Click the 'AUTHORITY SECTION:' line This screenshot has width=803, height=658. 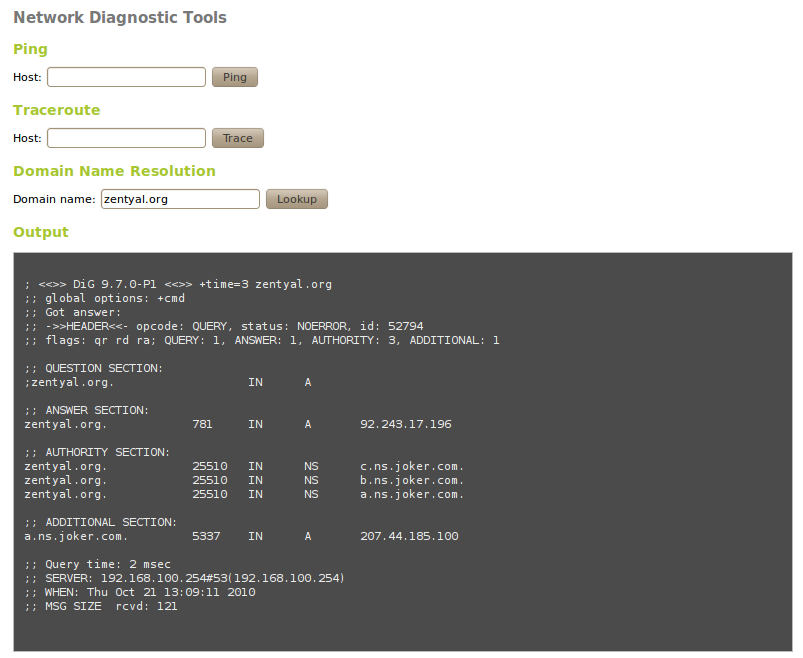click(x=97, y=452)
